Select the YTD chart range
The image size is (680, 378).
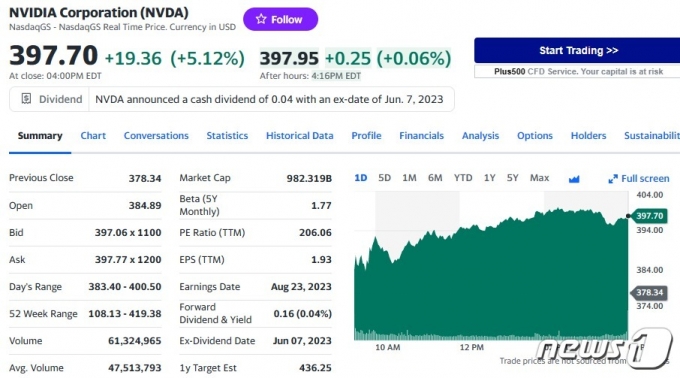463,178
